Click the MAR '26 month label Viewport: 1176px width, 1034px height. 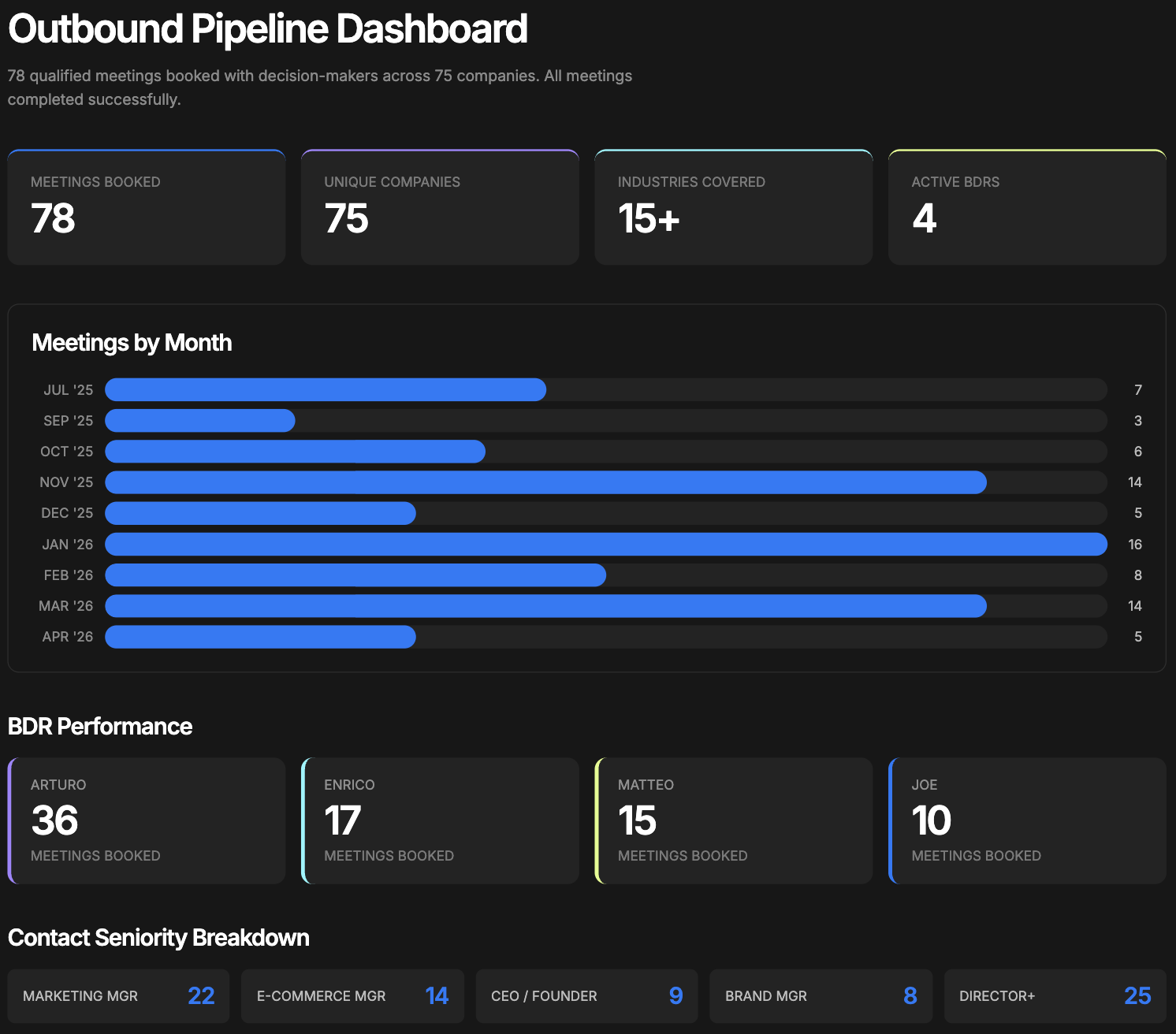(66, 605)
